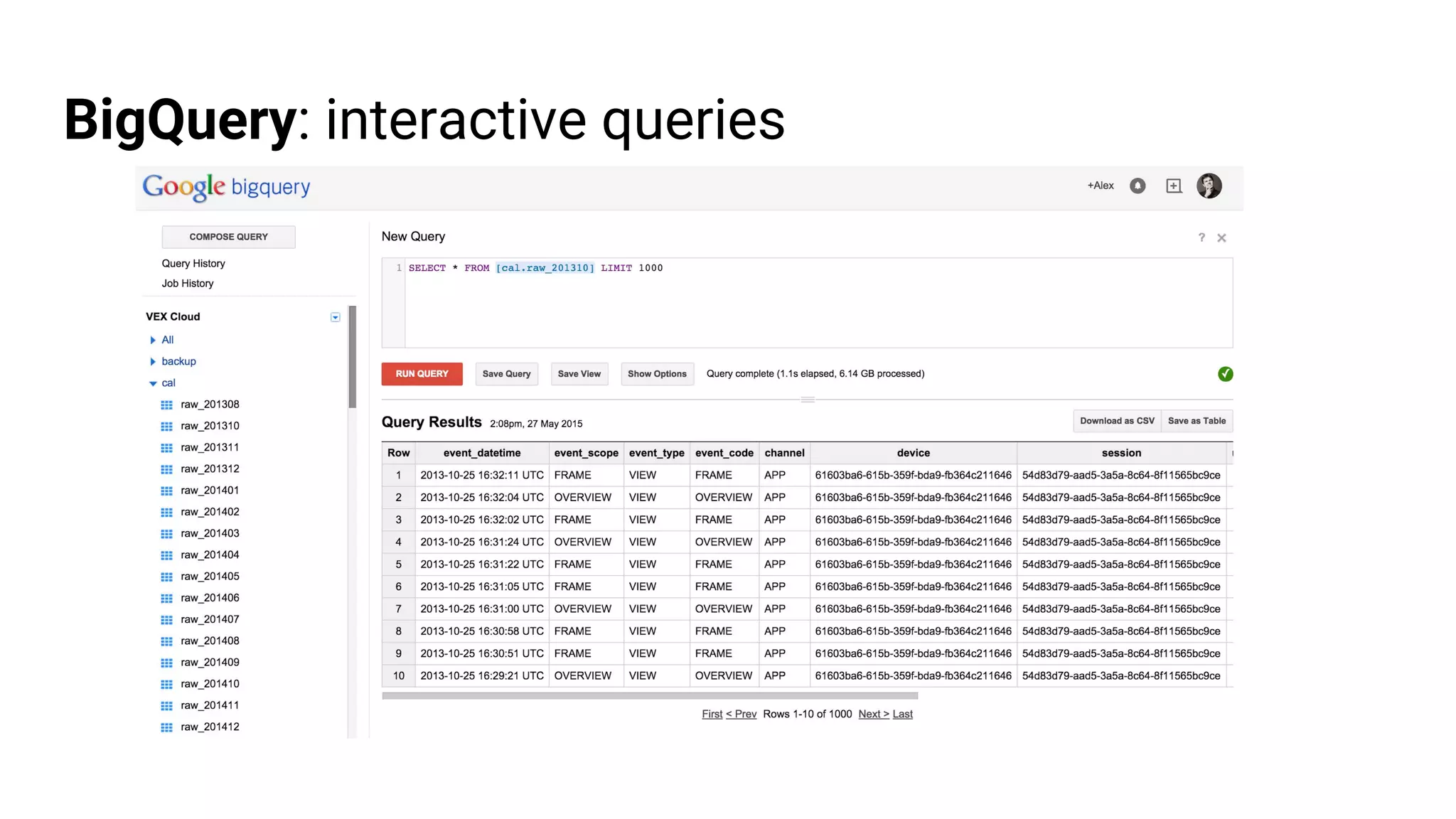Screen dimensions: 1456x819
Task: Close the New Query editor
Action: pos(1221,238)
